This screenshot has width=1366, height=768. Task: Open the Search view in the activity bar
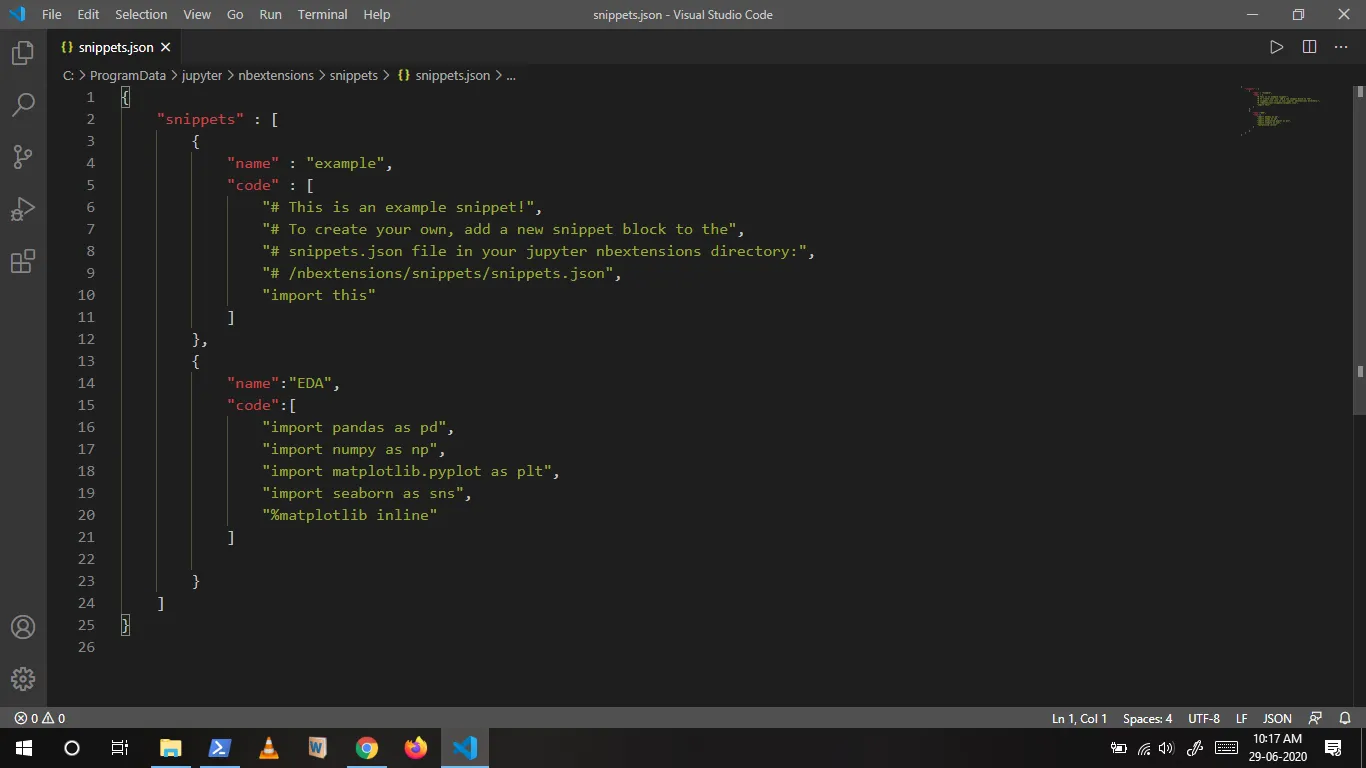(x=23, y=104)
